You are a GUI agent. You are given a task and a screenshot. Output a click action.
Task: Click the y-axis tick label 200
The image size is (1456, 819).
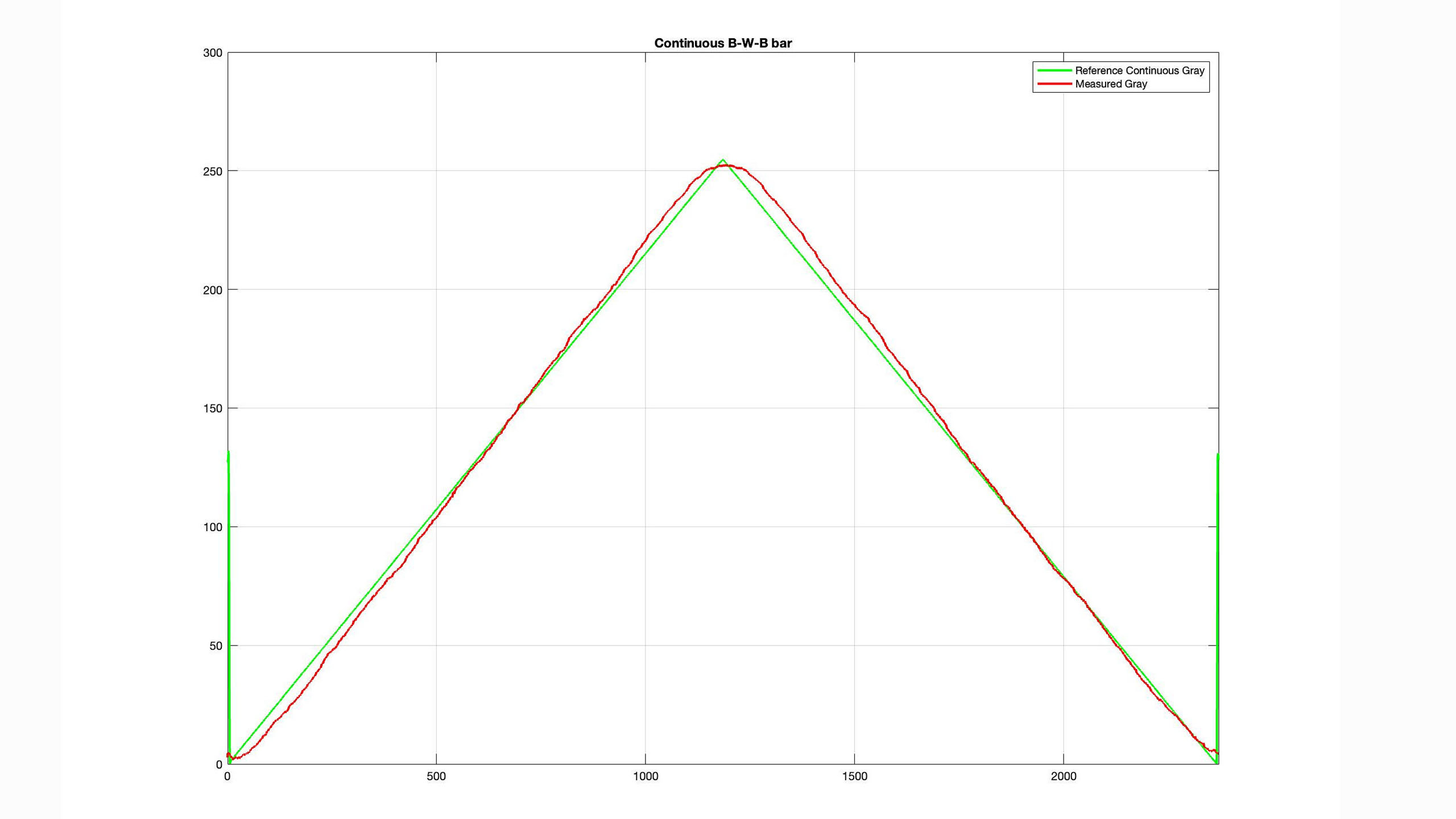tap(213, 290)
